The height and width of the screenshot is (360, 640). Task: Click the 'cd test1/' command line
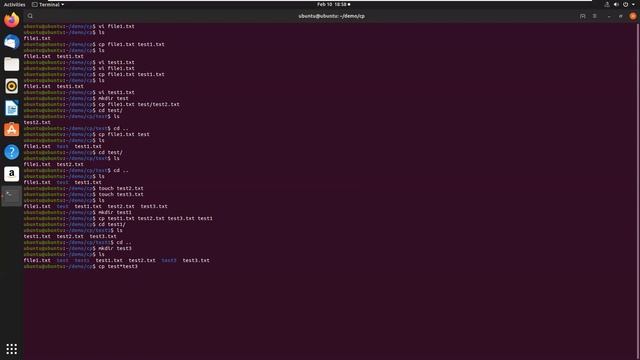click(x=75, y=224)
